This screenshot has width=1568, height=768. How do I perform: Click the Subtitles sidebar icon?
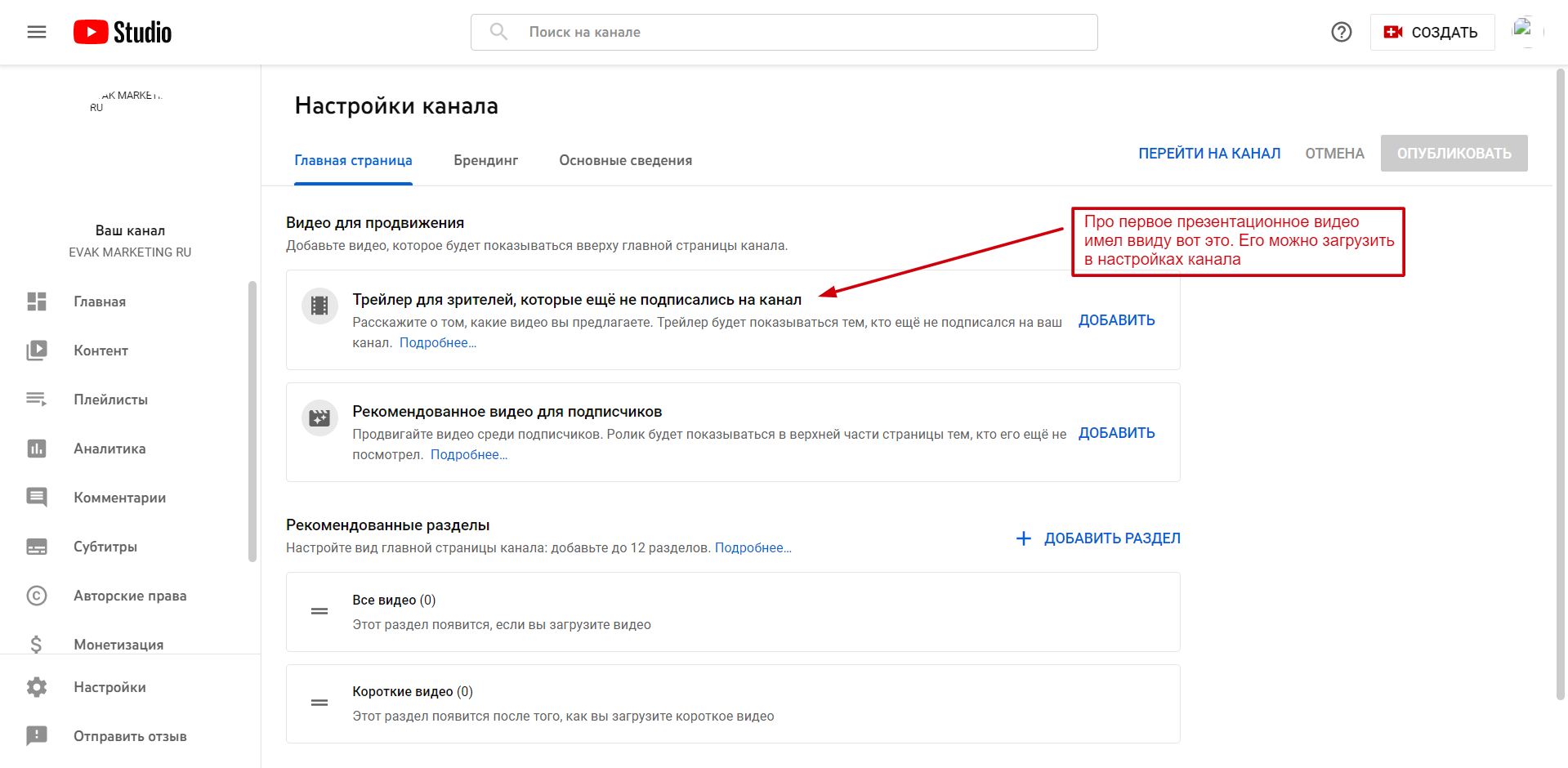pos(37,547)
